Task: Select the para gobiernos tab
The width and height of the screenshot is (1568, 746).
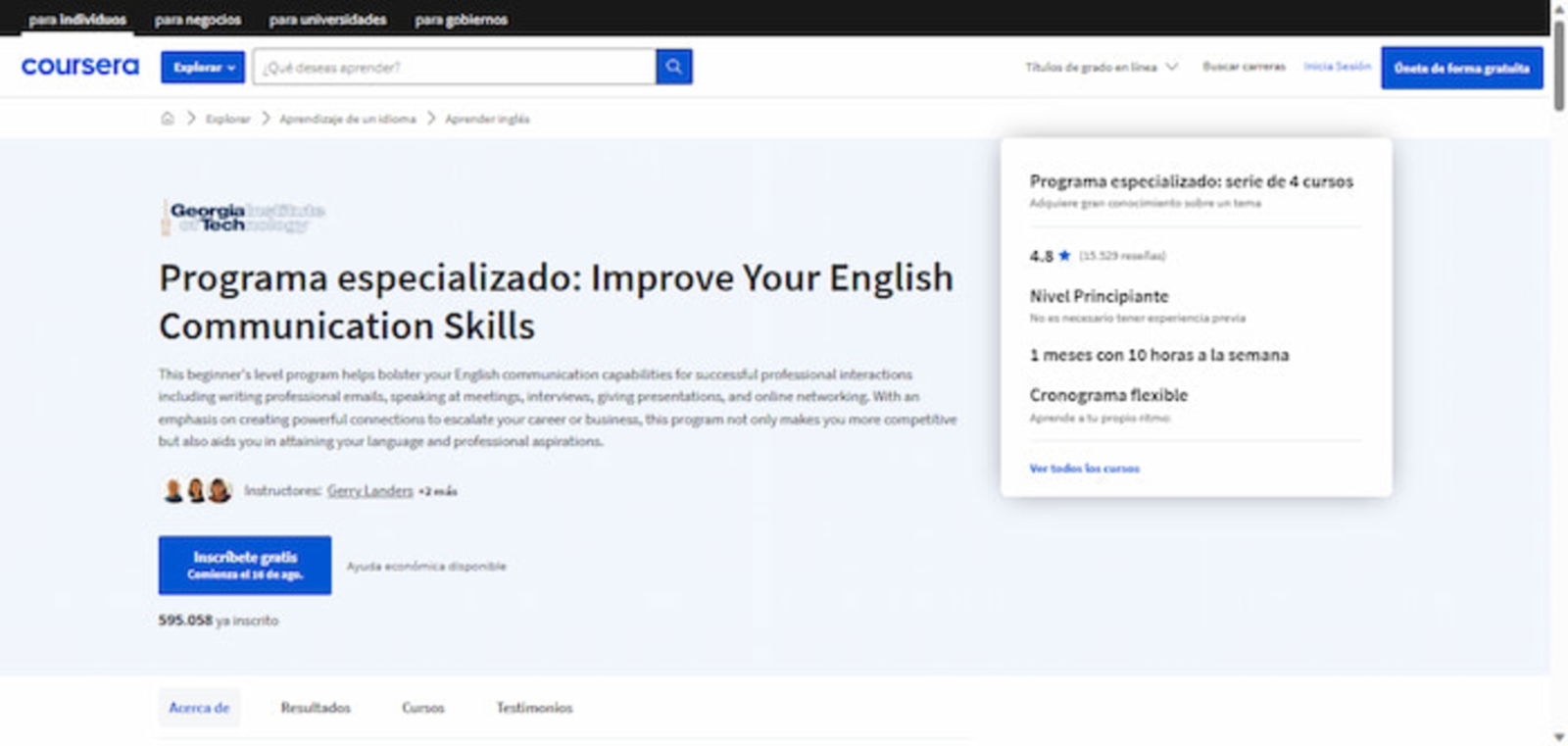Action: [461, 20]
